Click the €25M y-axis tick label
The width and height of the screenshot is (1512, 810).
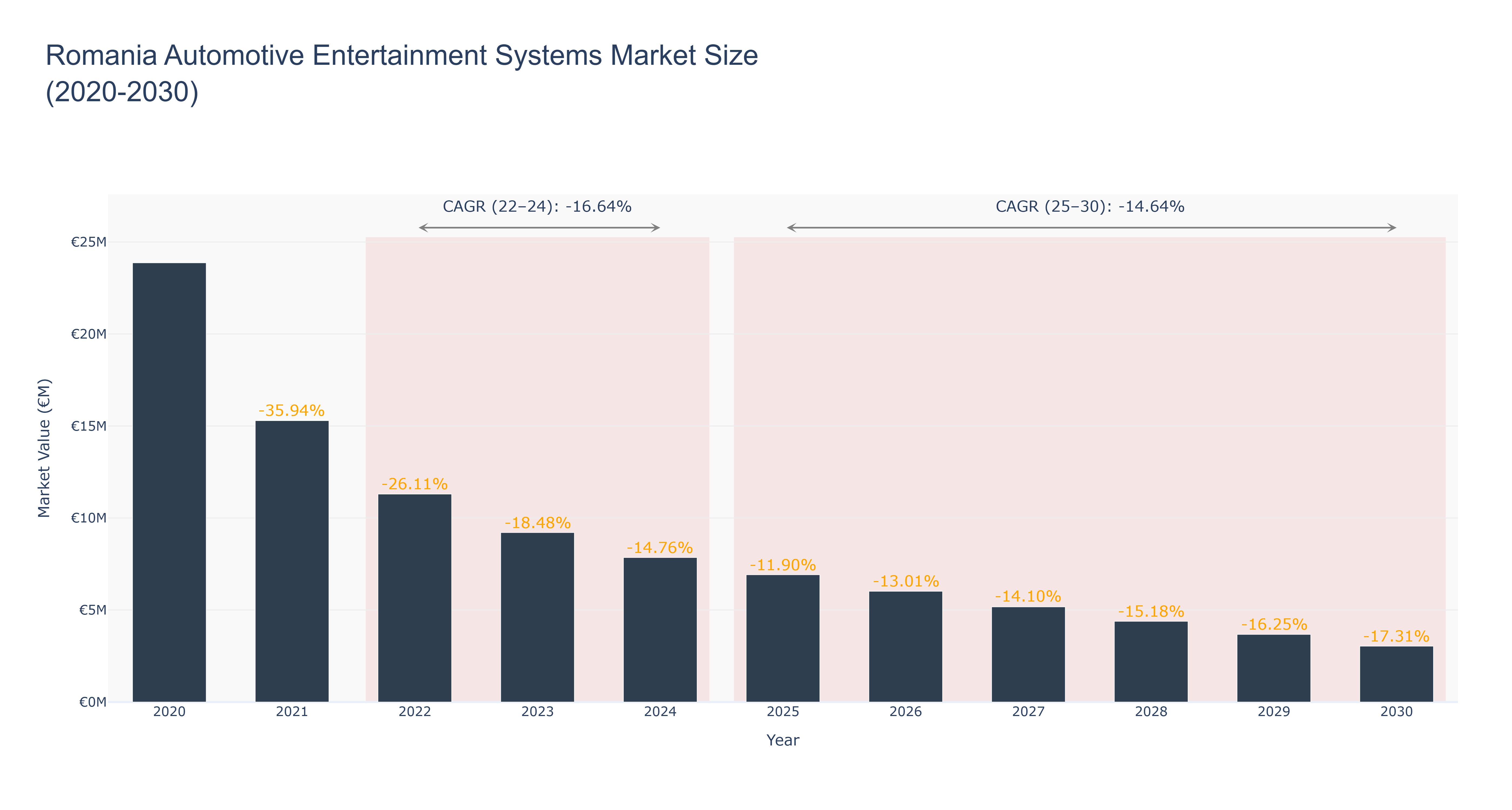[89, 242]
